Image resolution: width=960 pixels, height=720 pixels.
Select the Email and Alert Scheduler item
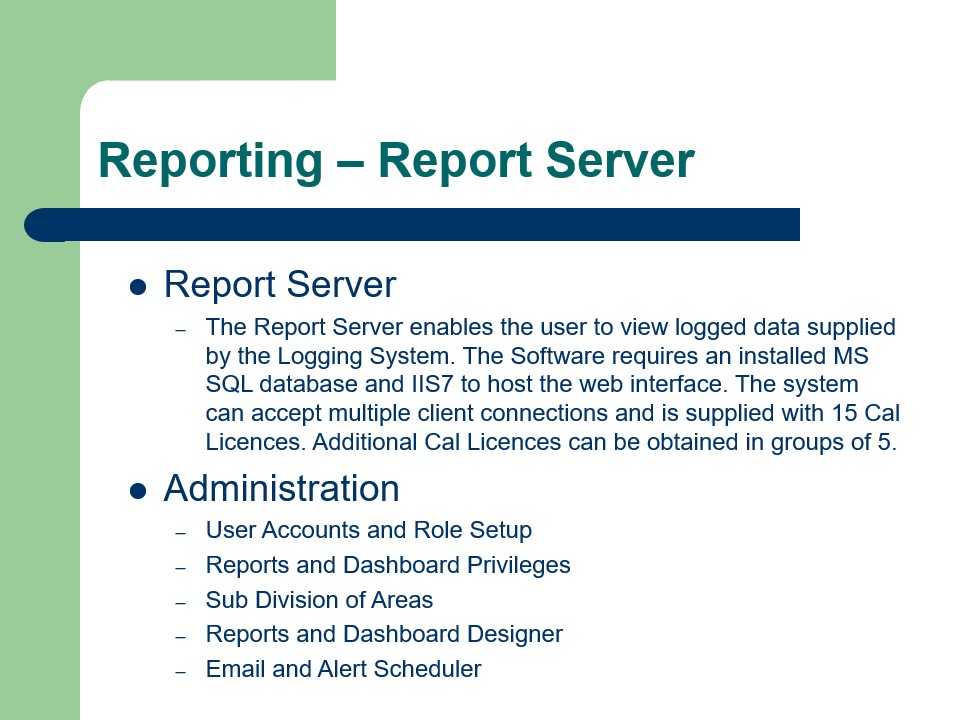[342, 670]
